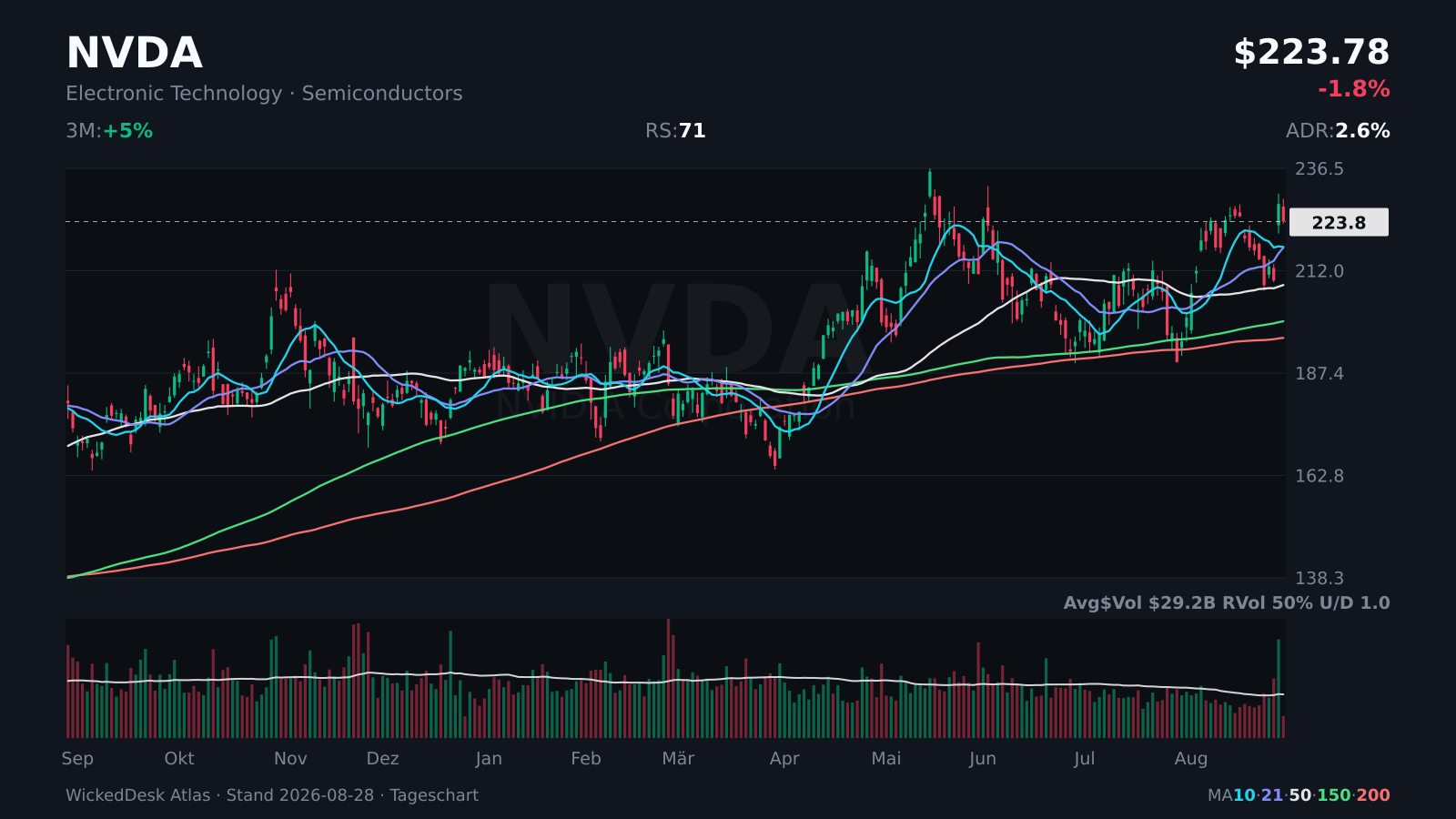Click the Jun month label on time axis

pyautogui.click(x=983, y=759)
